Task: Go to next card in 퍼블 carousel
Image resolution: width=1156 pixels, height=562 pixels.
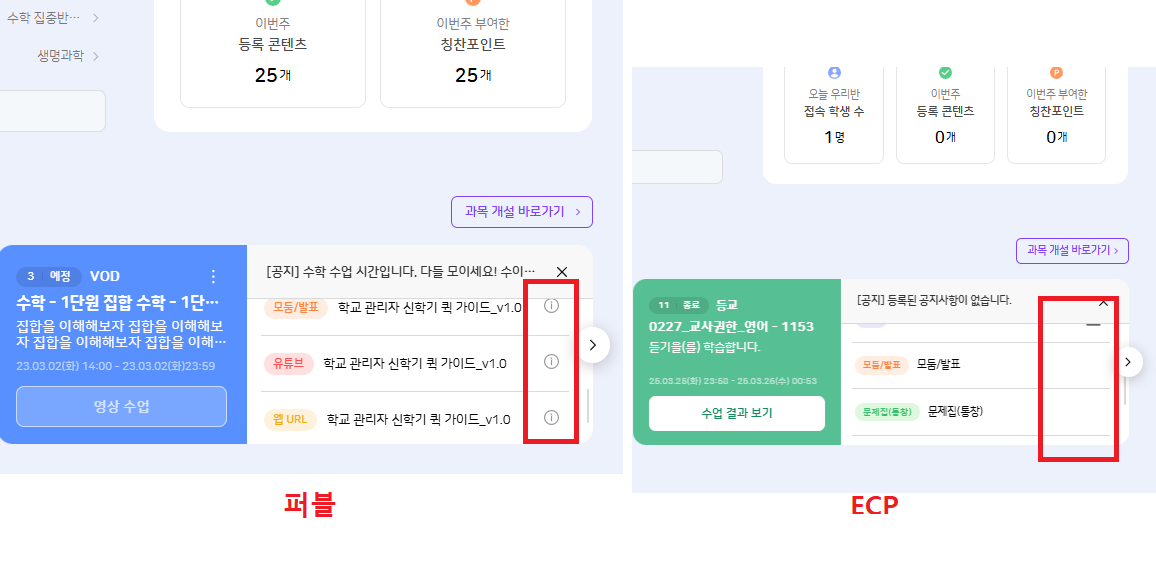Action: coord(593,344)
